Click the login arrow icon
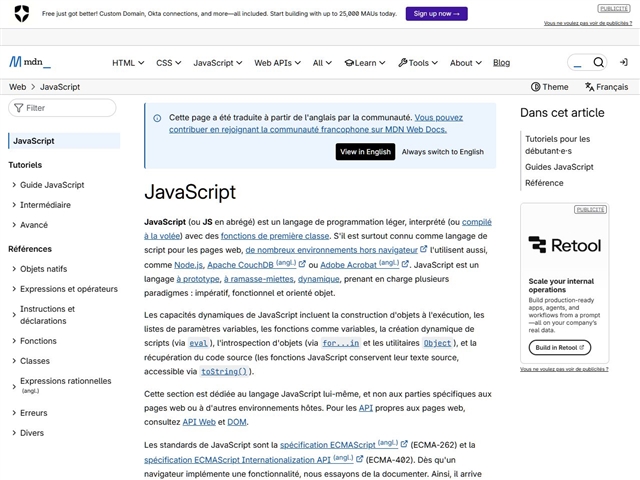The image size is (640, 480). 623,62
